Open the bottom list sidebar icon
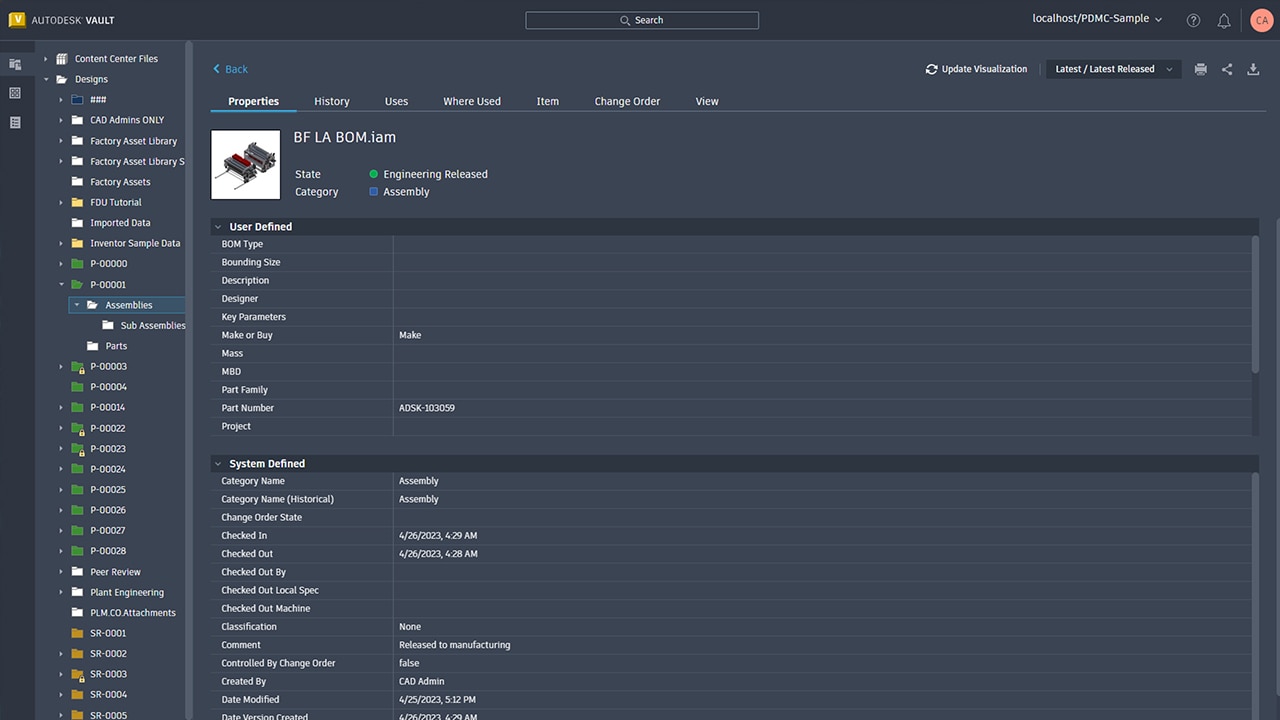 [15, 122]
